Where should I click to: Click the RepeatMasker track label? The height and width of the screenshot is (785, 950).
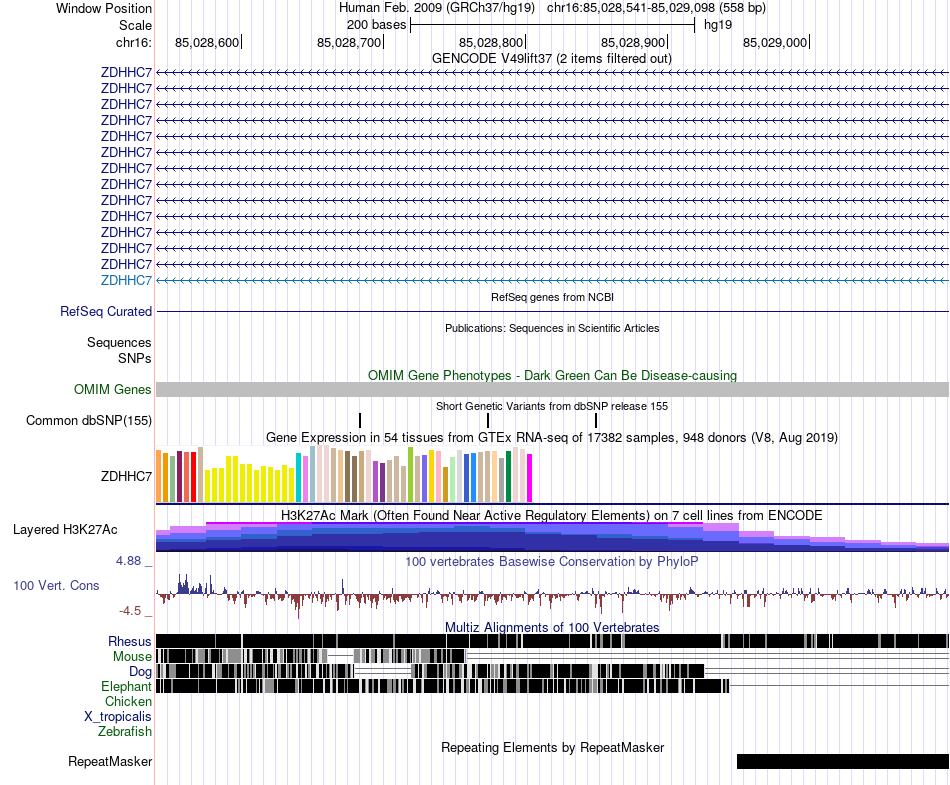pyautogui.click(x=110, y=762)
